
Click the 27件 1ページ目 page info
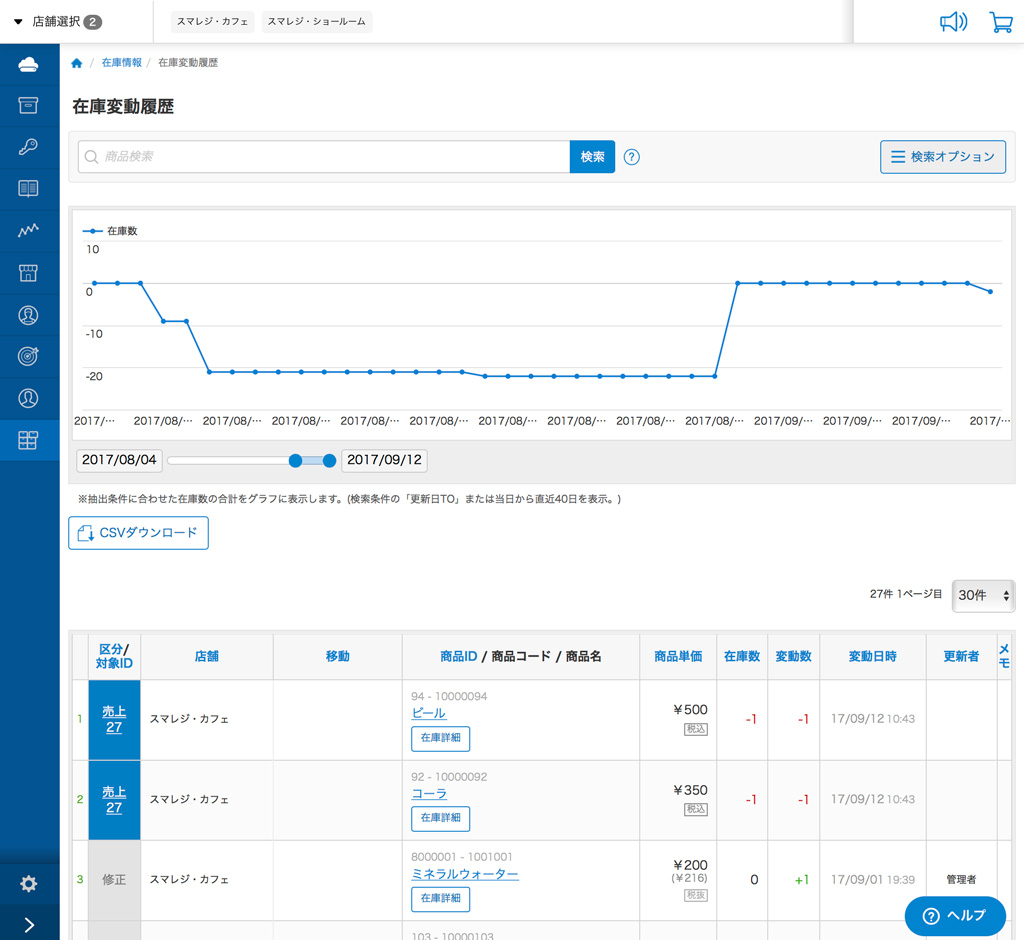click(906, 594)
